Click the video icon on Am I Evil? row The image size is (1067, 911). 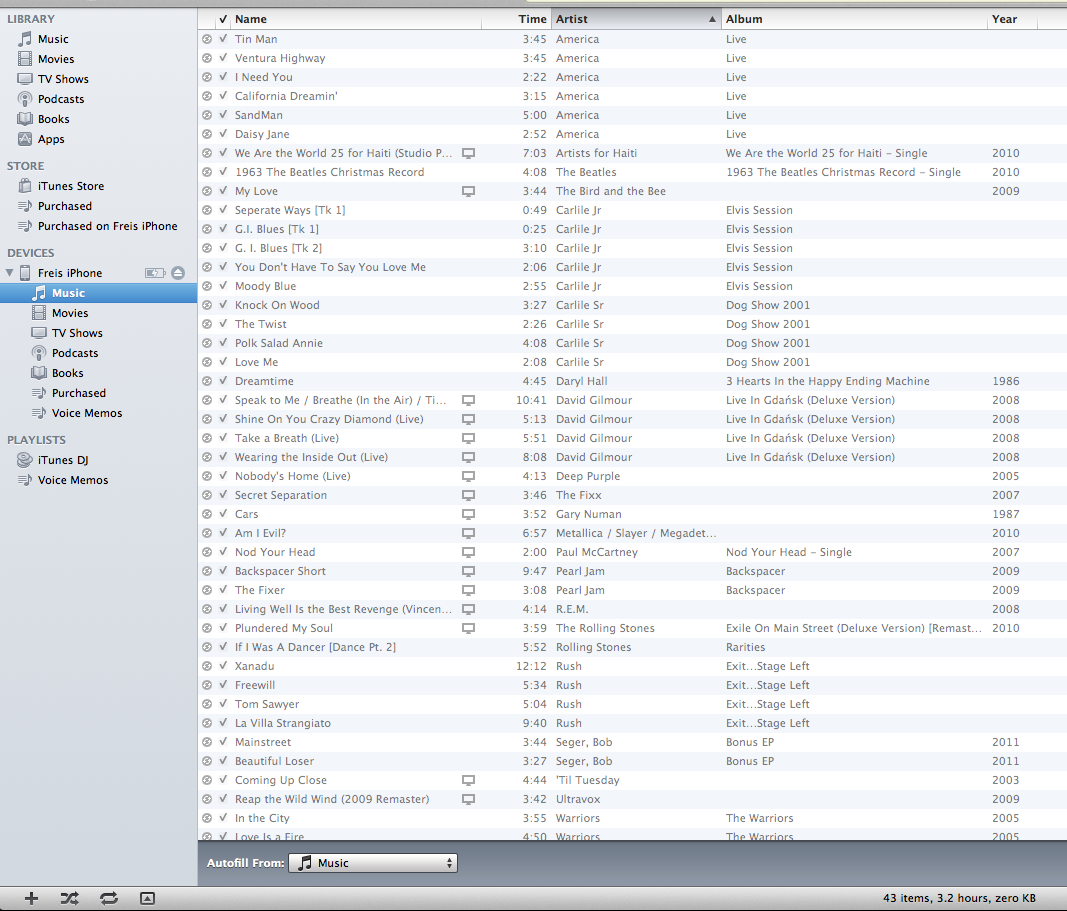click(x=468, y=533)
